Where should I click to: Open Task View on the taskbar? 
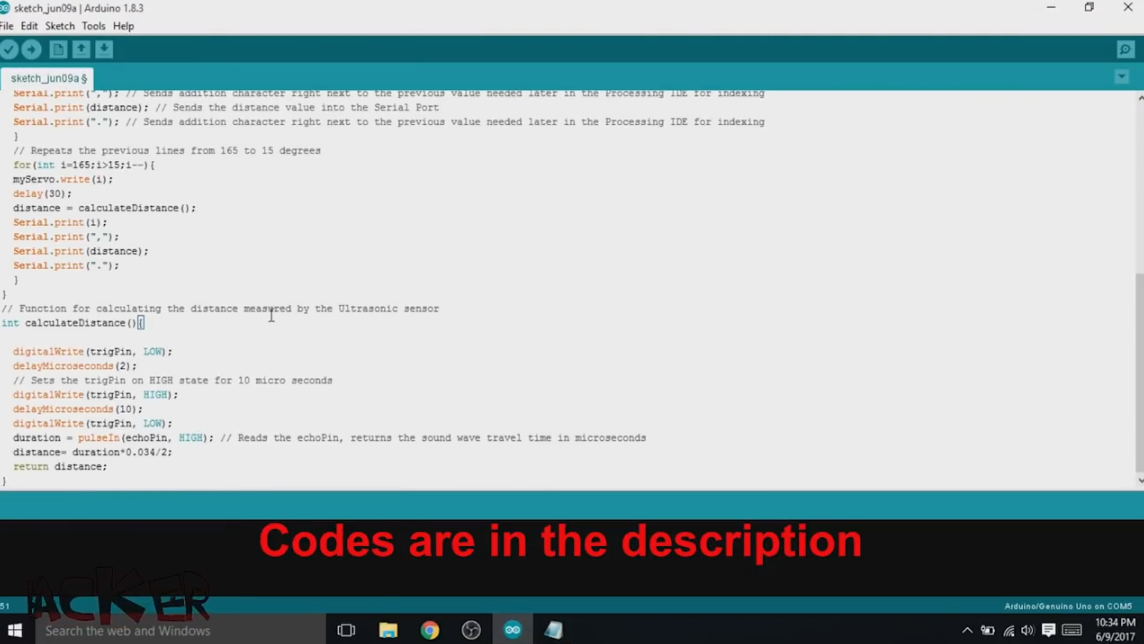tap(346, 630)
